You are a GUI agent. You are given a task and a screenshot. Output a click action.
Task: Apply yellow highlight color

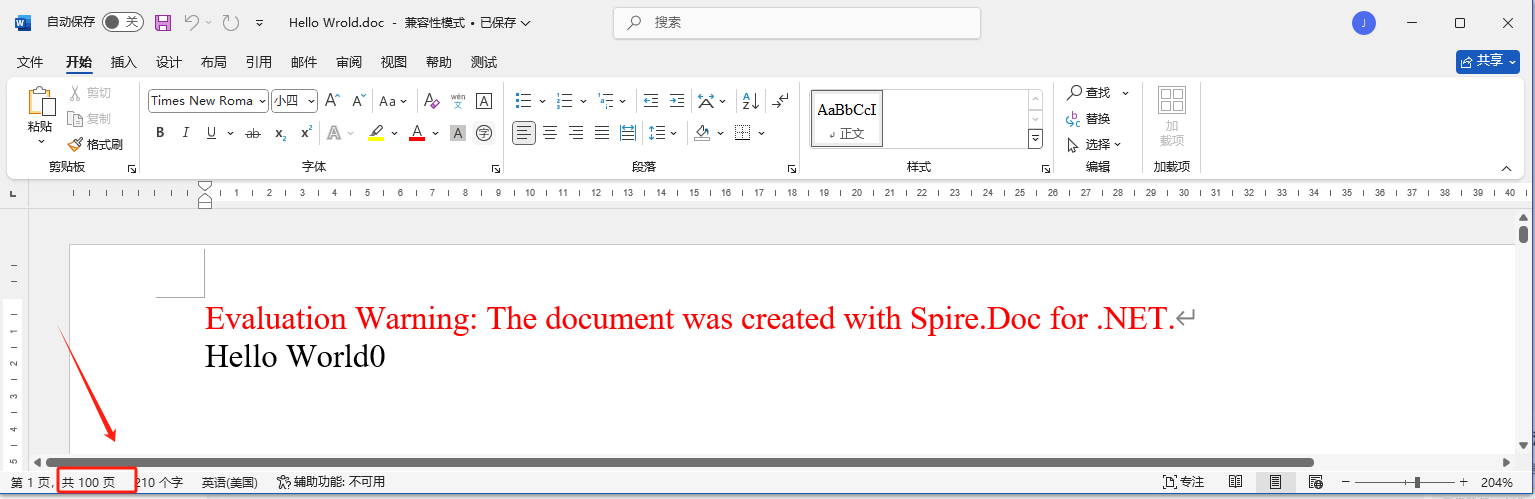click(x=376, y=133)
